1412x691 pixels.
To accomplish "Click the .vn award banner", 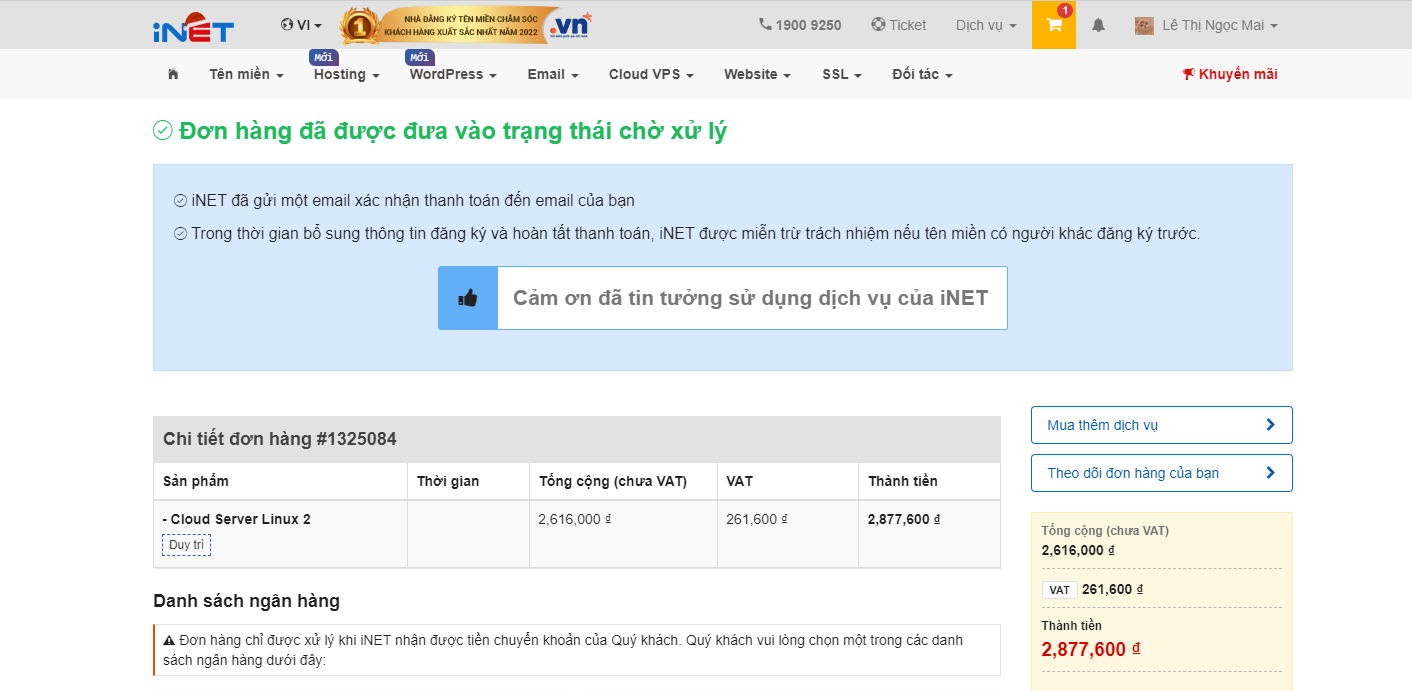I will tap(466, 26).
